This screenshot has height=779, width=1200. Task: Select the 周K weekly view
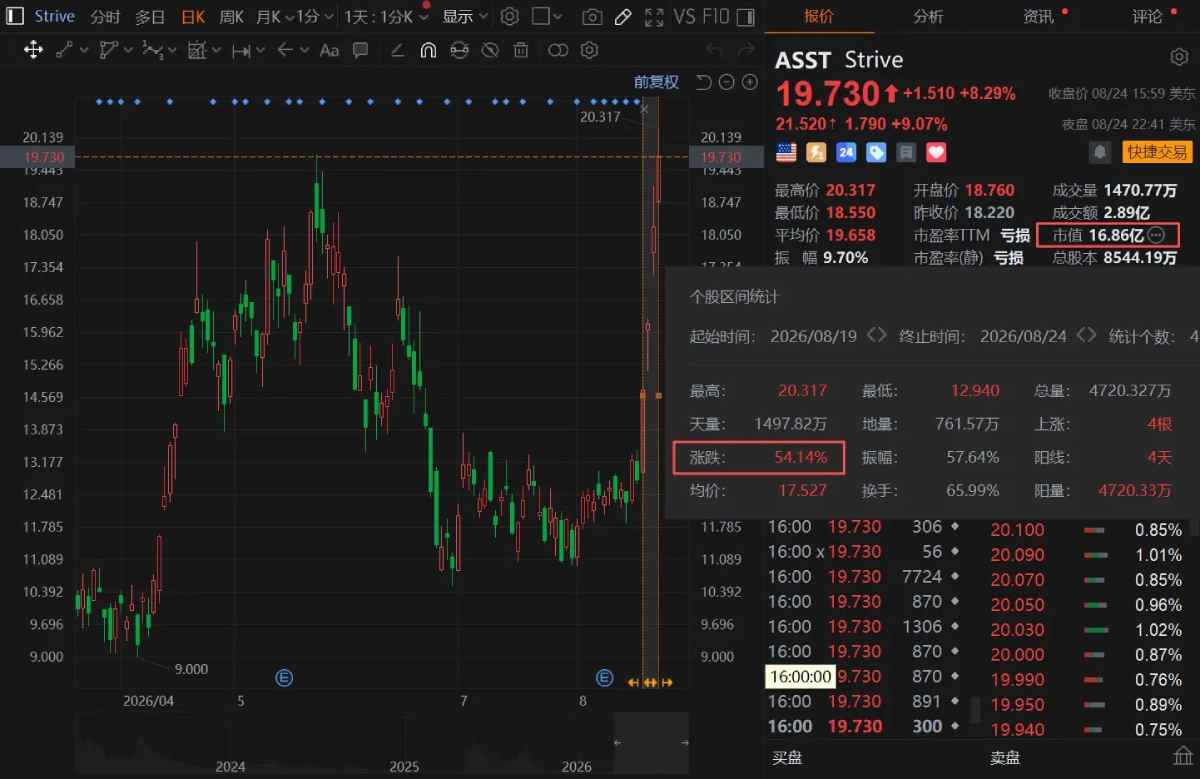click(x=231, y=17)
